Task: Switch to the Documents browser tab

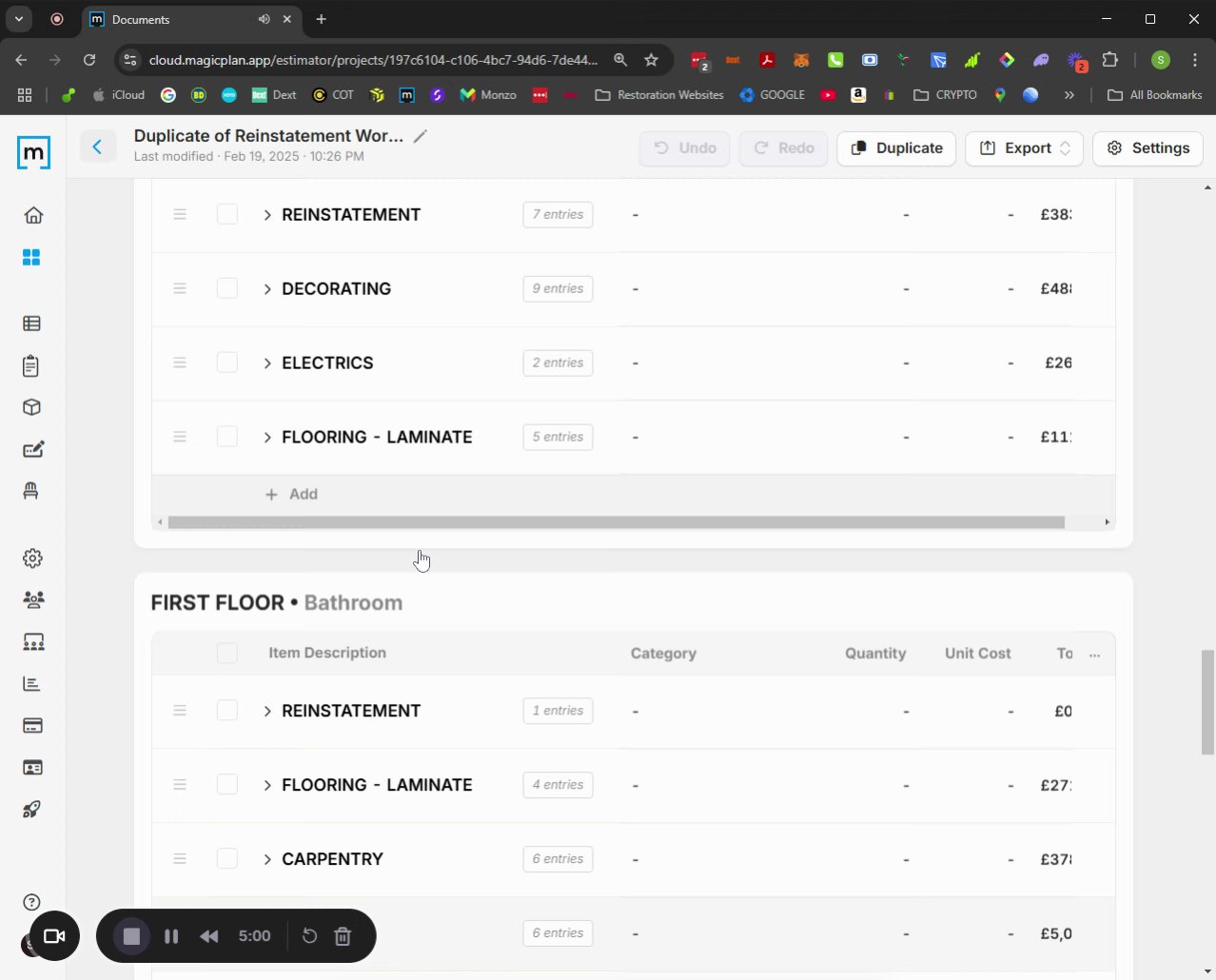Action: tap(190, 19)
